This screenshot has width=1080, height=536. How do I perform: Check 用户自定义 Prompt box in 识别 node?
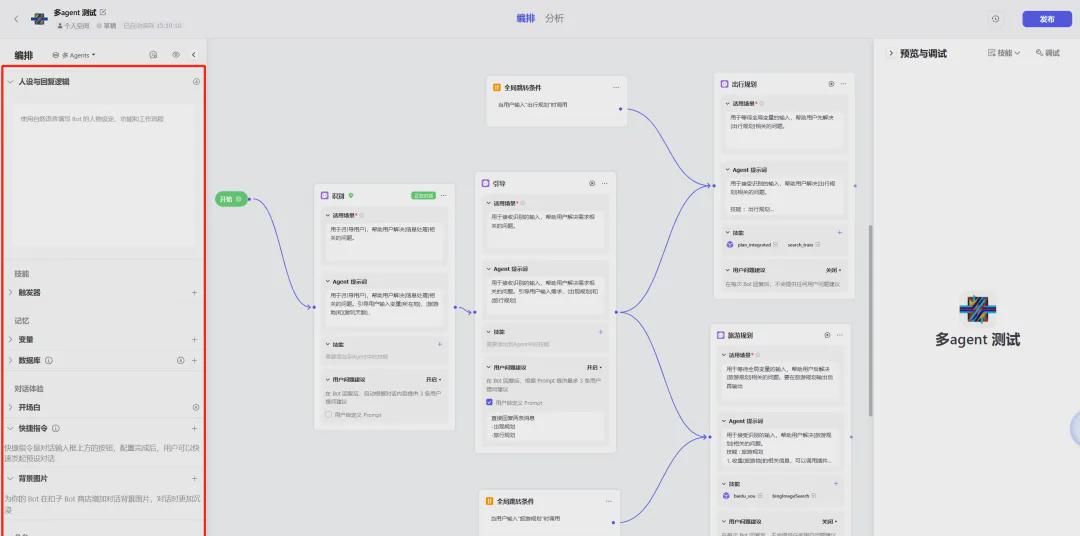pyautogui.click(x=328, y=414)
